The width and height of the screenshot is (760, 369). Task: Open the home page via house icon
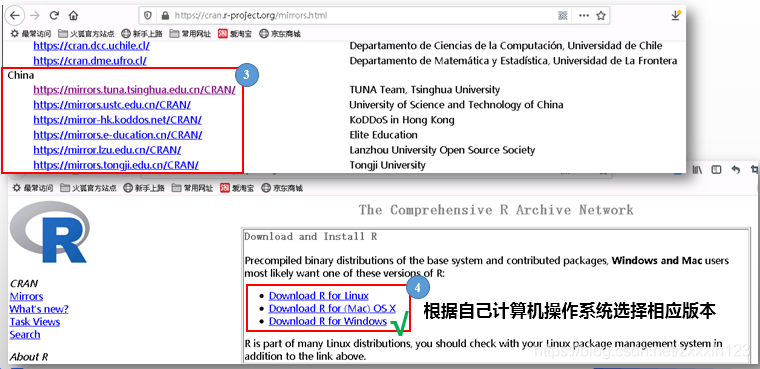point(73,16)
